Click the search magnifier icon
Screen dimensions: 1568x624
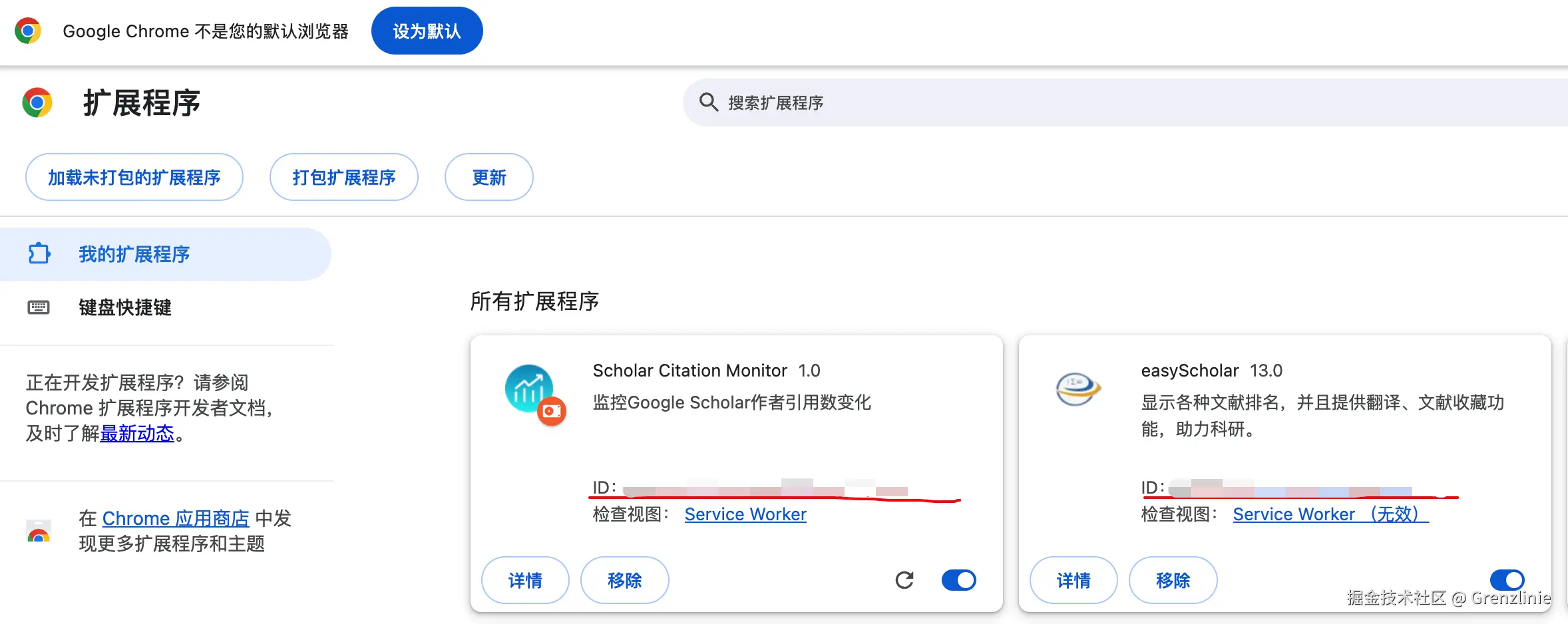point(708,102)
